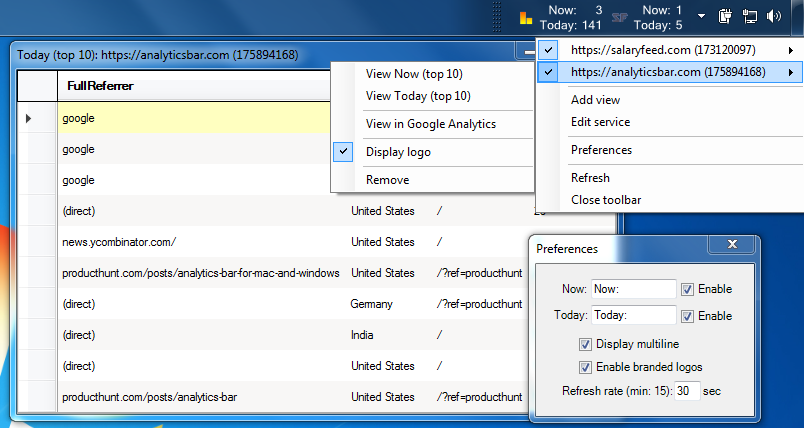804x428 pixels.
Task: Click the Today: 141 counter in toolbar
Action: coord(570,25)
